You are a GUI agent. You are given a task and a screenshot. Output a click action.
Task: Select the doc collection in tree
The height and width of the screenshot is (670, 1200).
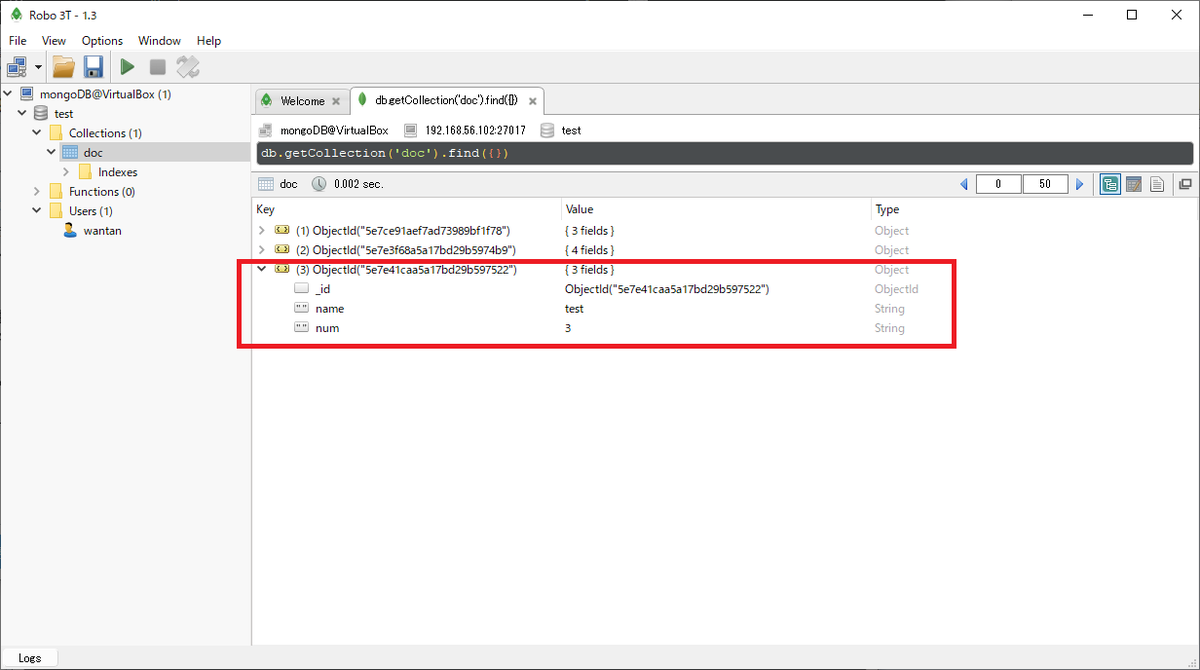[x=93, y=153]
